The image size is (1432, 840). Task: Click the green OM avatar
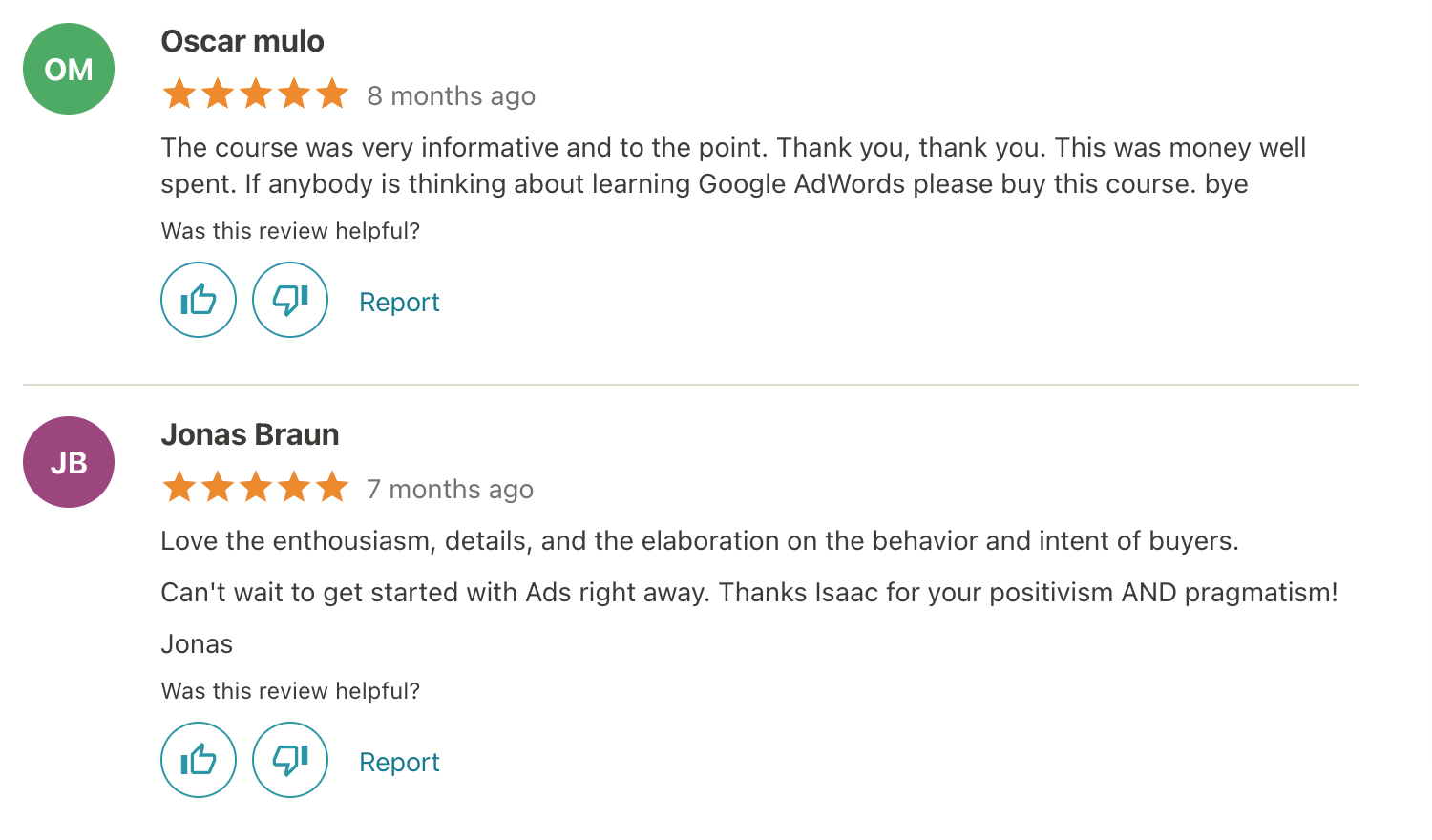69,69
